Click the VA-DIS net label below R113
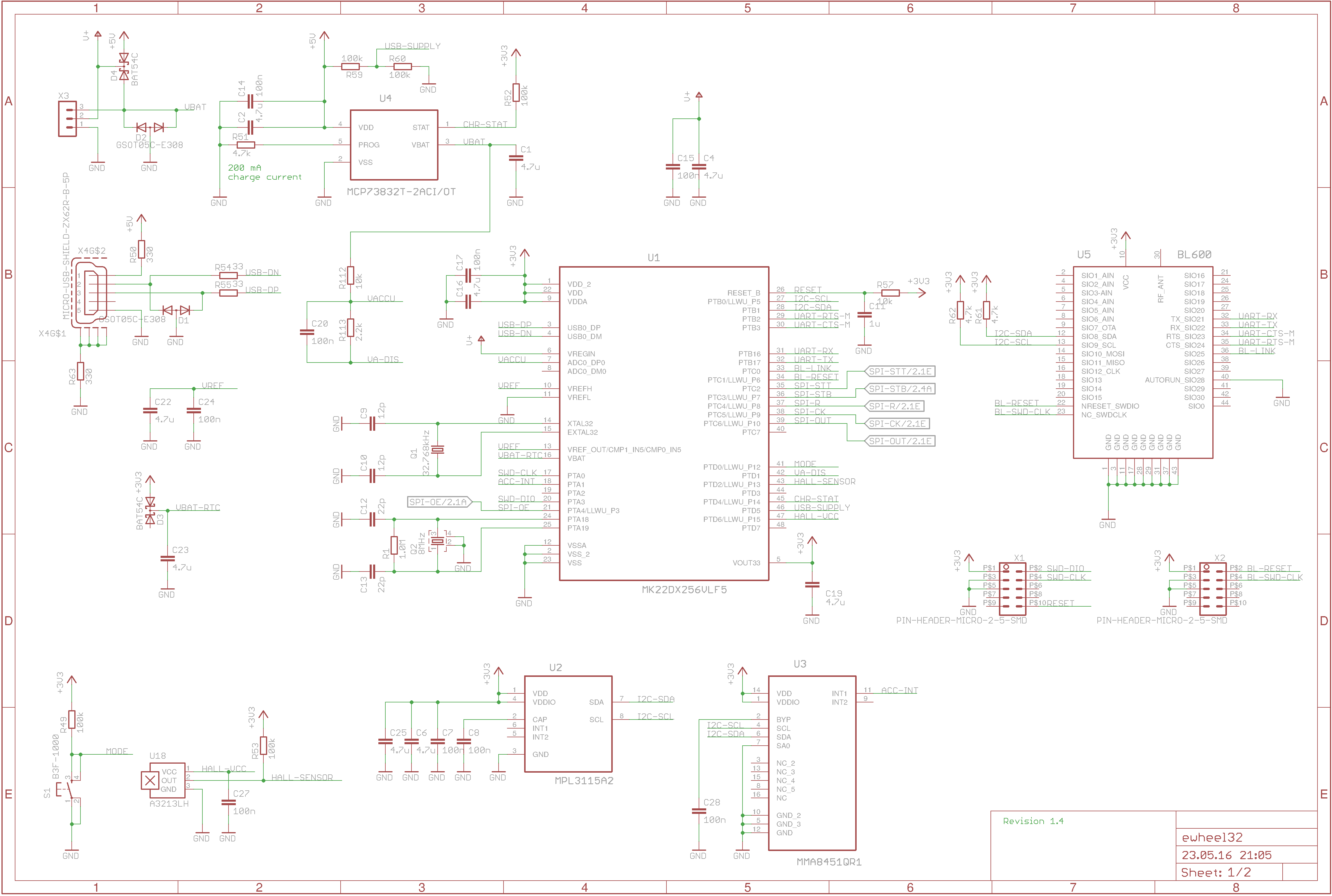Image resolution: width=1332 pixels, height=896 pixels. (383, 360)
